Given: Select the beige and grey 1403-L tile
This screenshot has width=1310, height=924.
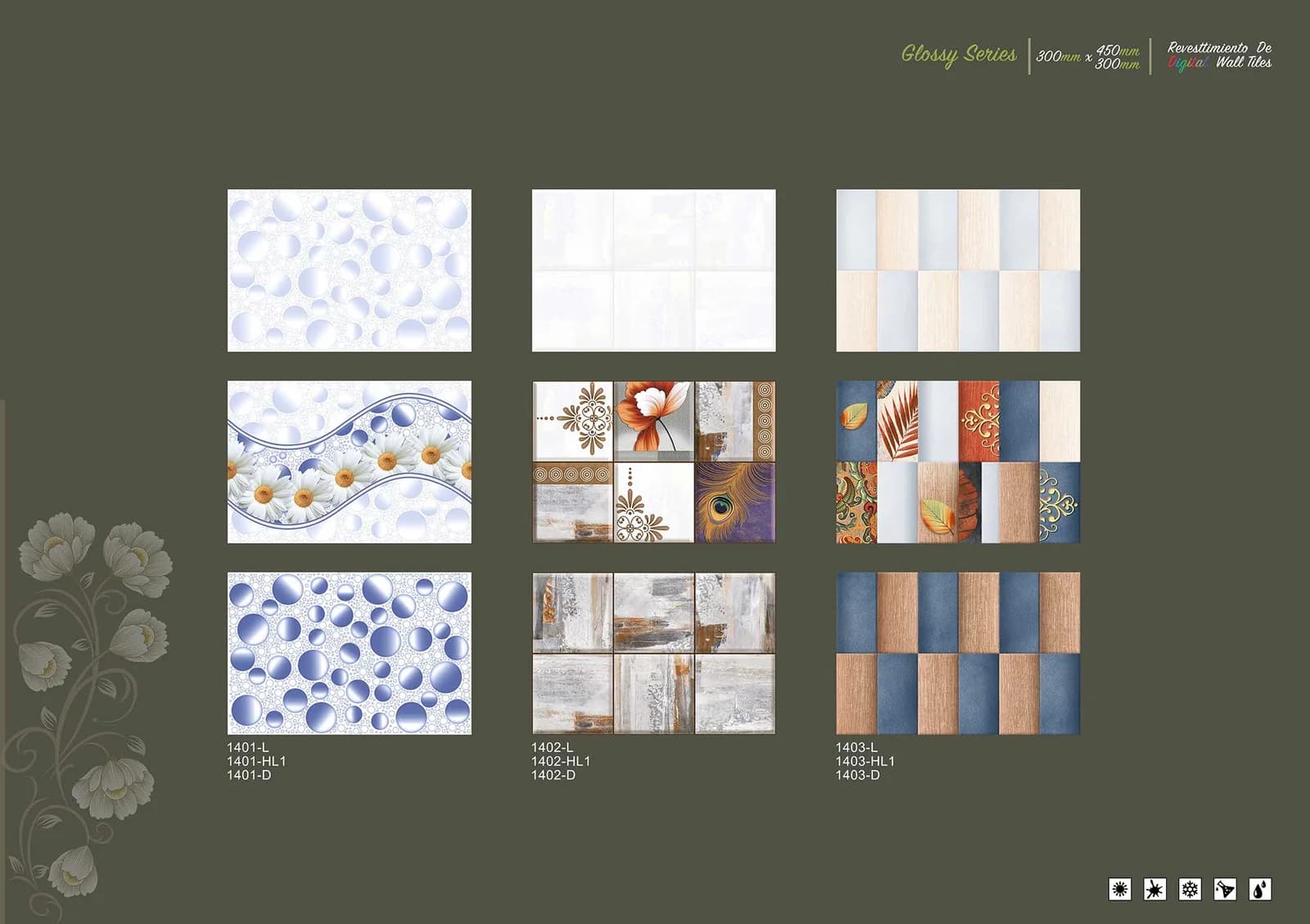Looking at the screenshot, I should point(958,271).
